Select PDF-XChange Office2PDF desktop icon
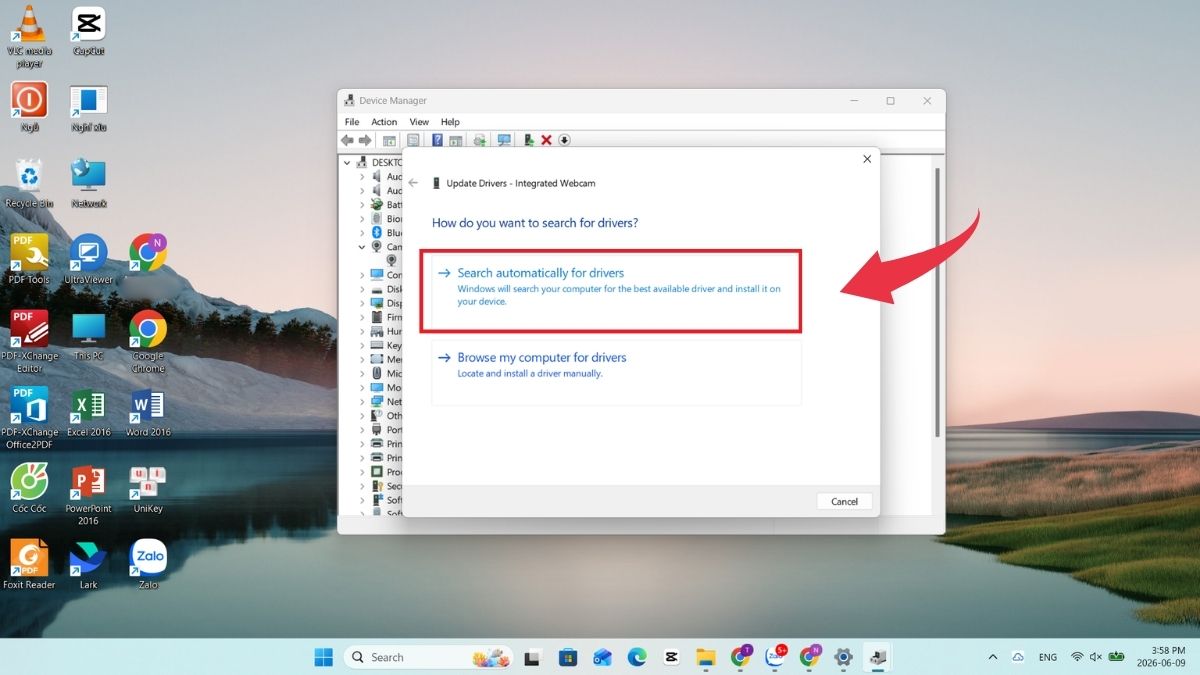Screen dimensions: 1200x675 coord(30,418)
